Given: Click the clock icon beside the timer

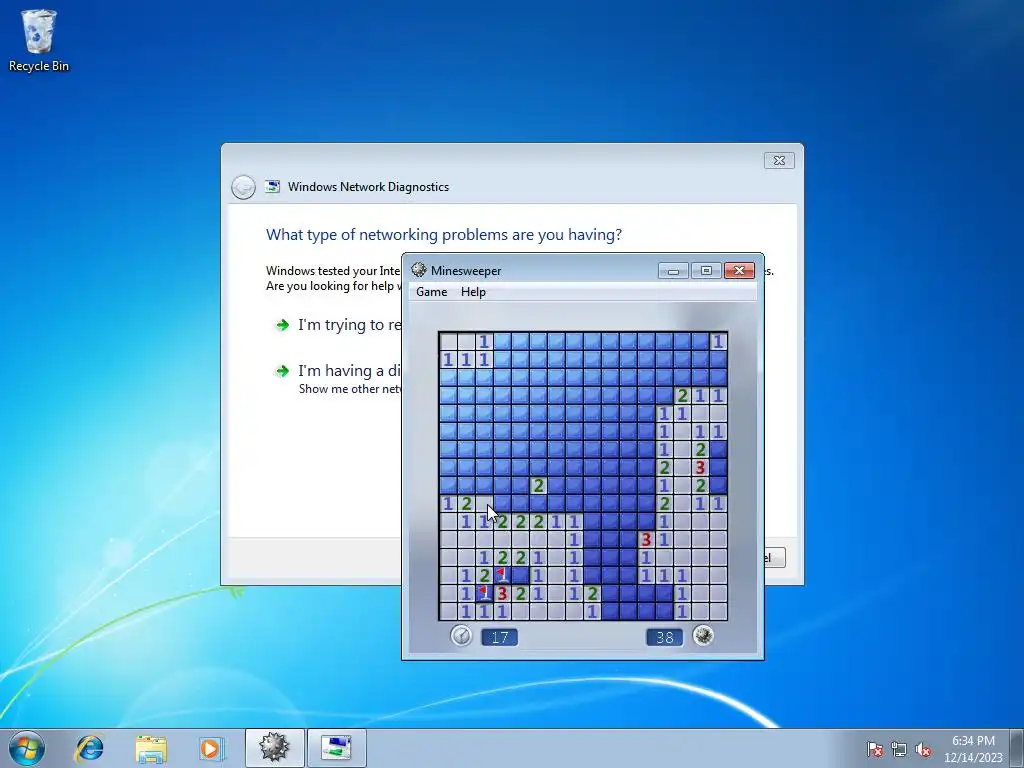Looking at the screenshot, I should [x=461, y=635].
